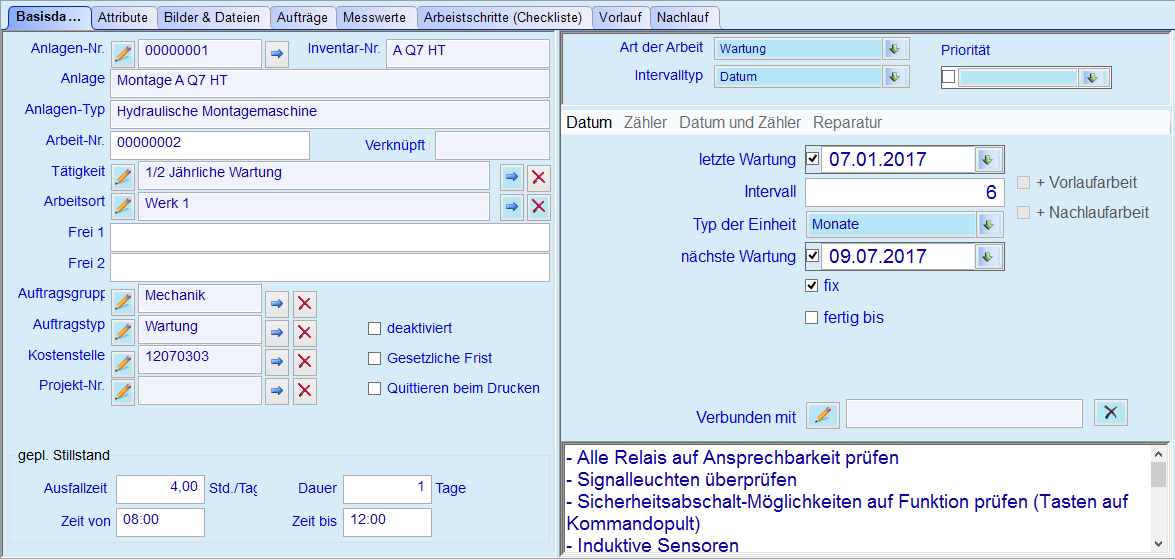This screenshot has height=560, width=1175.
Task: Click the pencil icon beside Verbunden mit
Action: (x=823, y=414)
